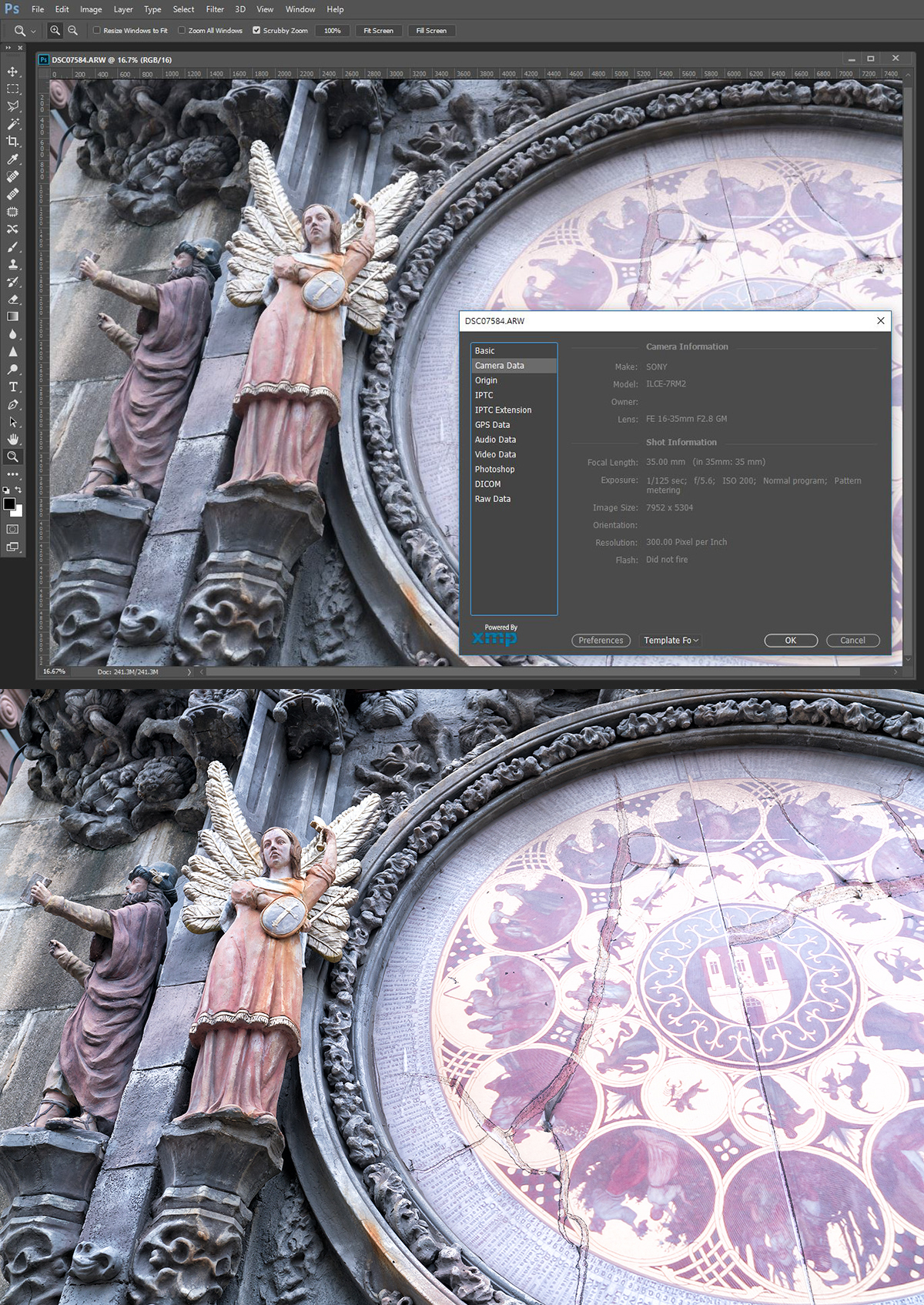This screenshot has width=924, height=1305.
Task: Enable Zoom All Windows checkbox
Action: coord(182,31)
